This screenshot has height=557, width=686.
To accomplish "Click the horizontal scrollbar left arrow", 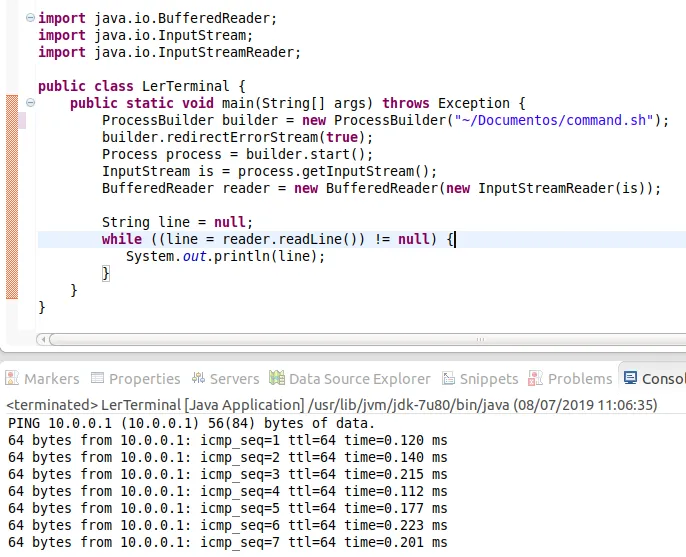I will 42,339.
